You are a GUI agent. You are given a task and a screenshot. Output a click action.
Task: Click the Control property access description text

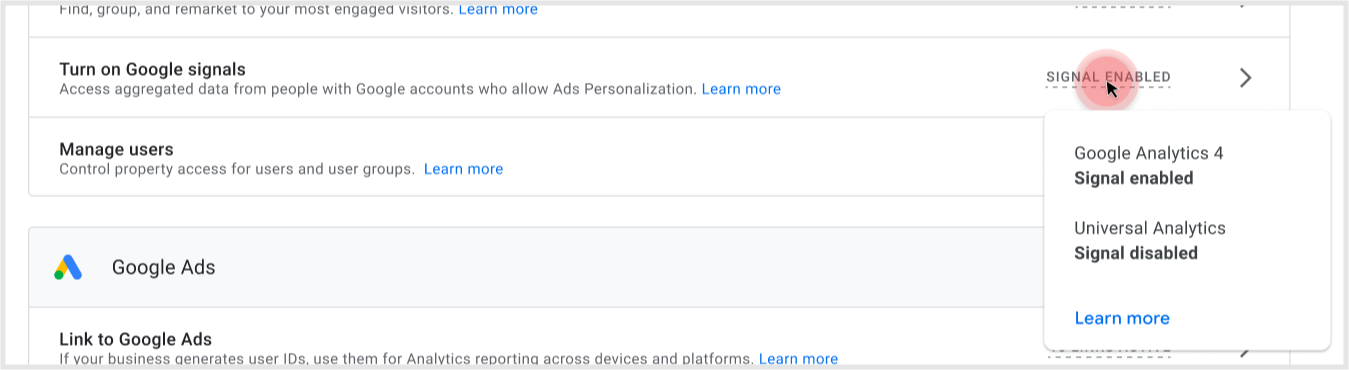(x=237, y=169)
